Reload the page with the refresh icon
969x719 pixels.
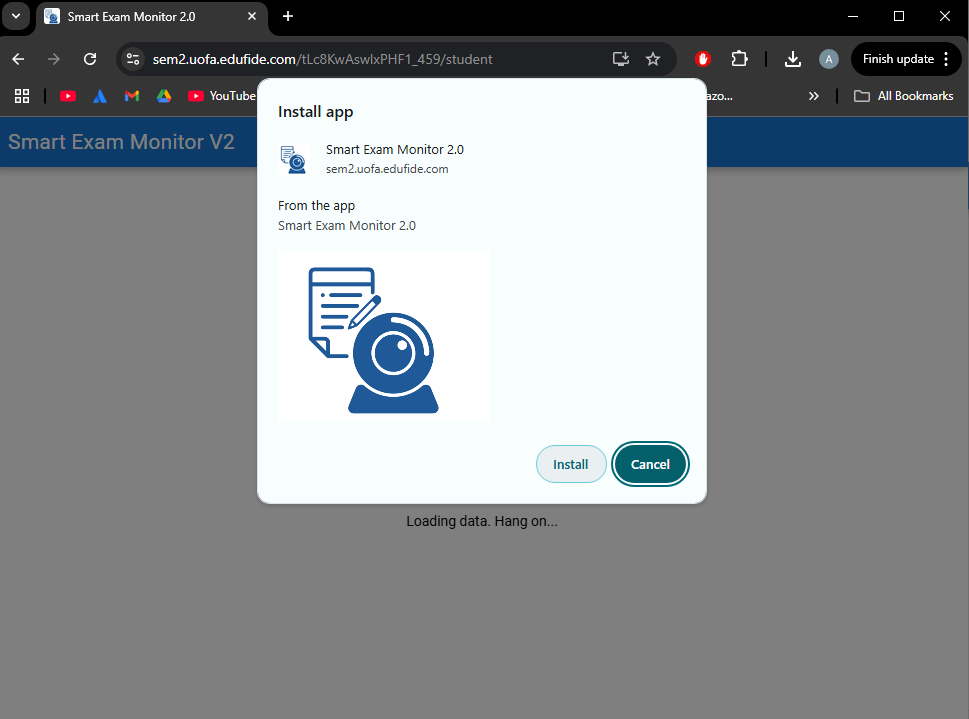pos(89,59)
